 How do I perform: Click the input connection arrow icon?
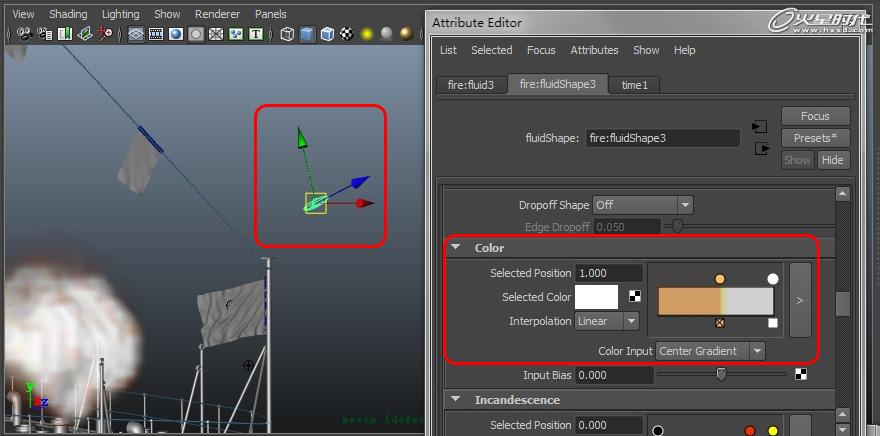click(x=759, y=127)
